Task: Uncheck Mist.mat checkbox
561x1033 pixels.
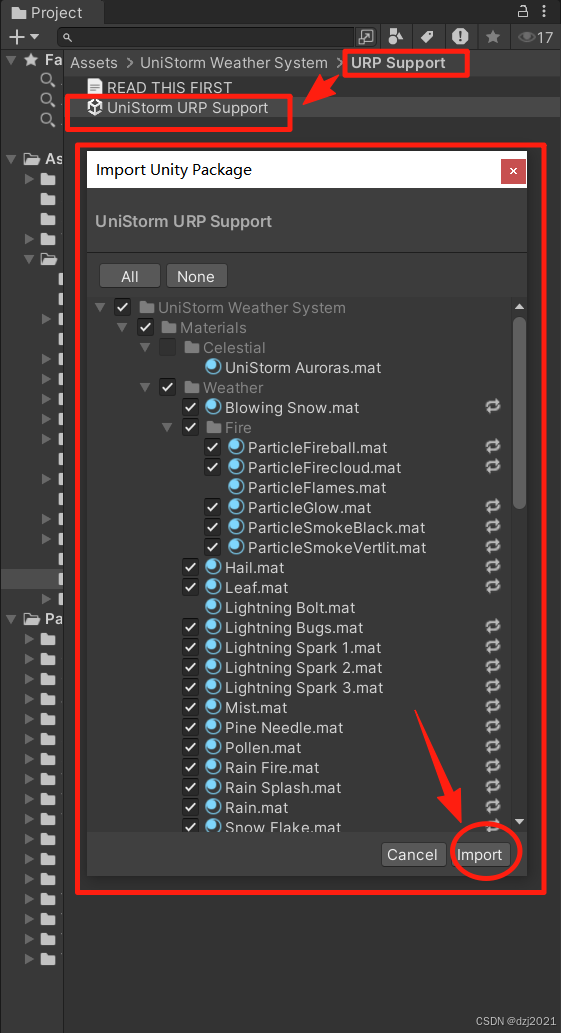Action: 190,708
